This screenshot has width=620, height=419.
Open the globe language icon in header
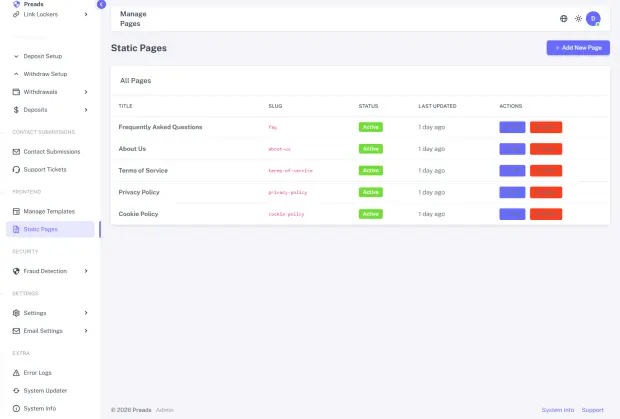[x=563, y=19]
